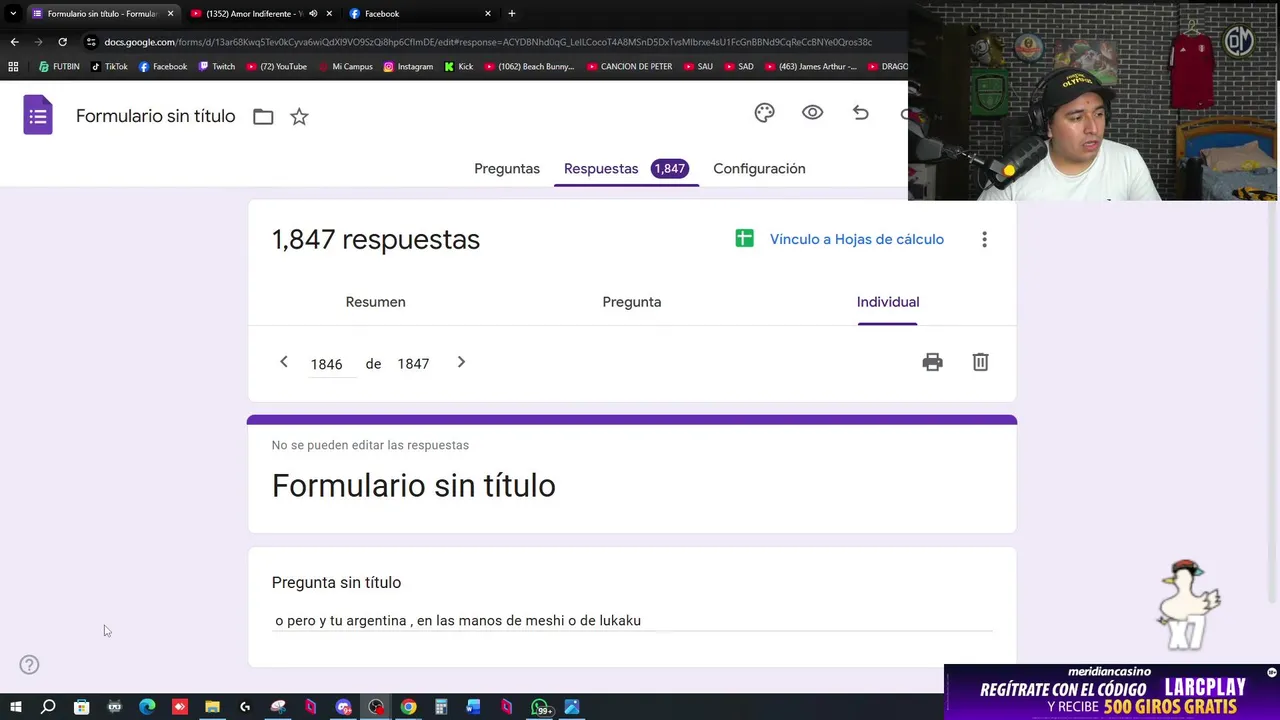Open the three-dot responses options menu
Screen dimensions: 1280x720
pyautogui.click(x=984, y=239)
